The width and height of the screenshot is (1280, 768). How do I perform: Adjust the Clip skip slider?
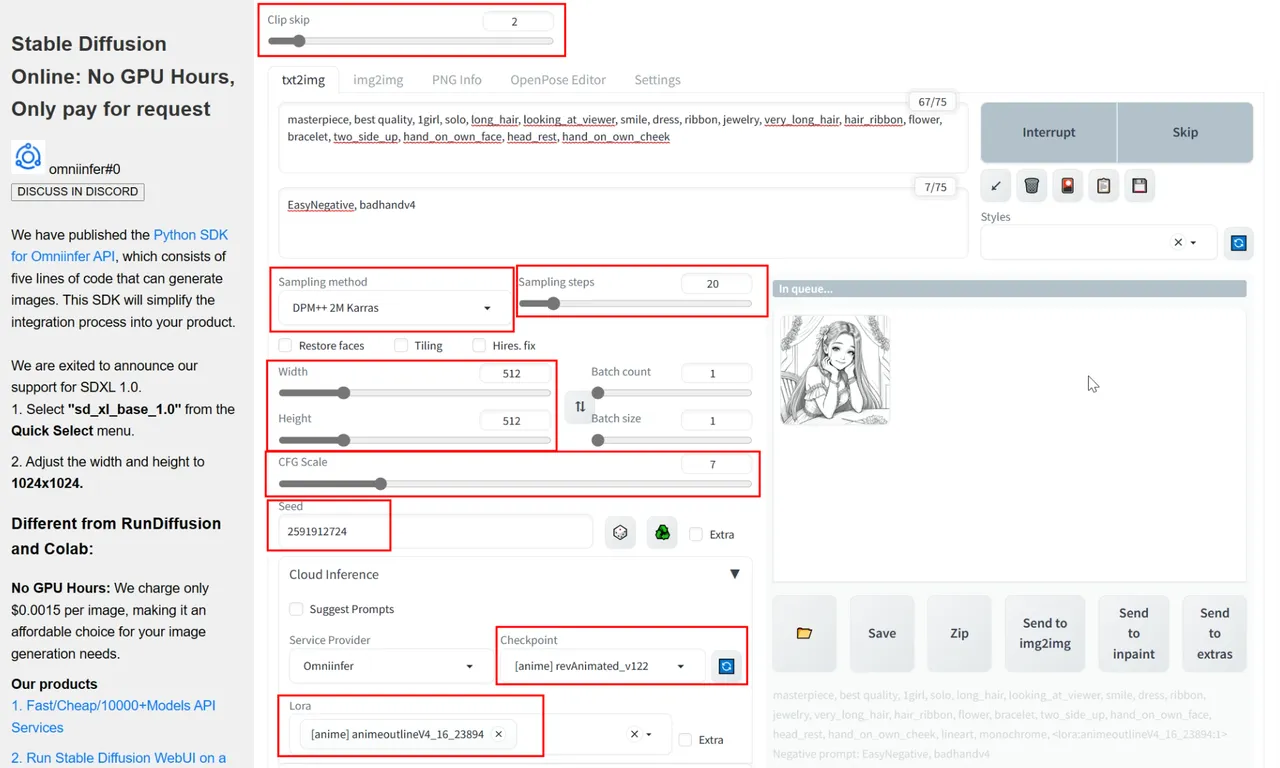tap(410, 41)
